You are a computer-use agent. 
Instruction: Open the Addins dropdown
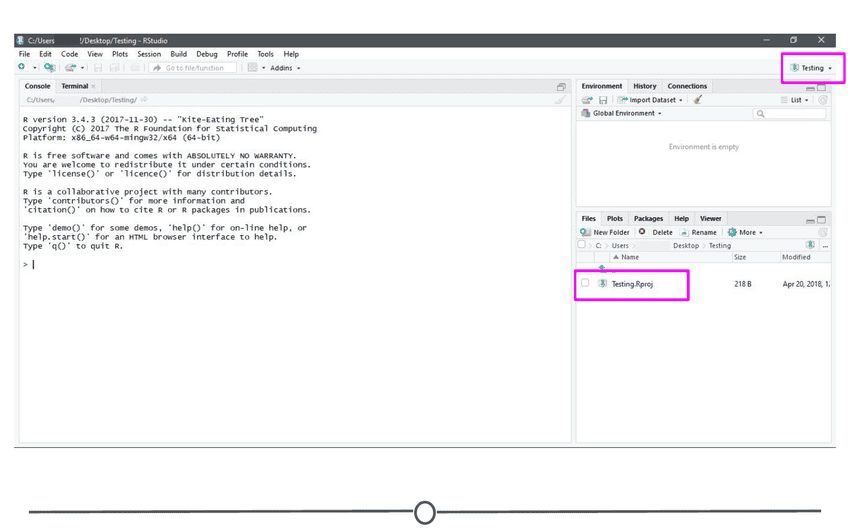pyautogui.click(x=285, y=68)
